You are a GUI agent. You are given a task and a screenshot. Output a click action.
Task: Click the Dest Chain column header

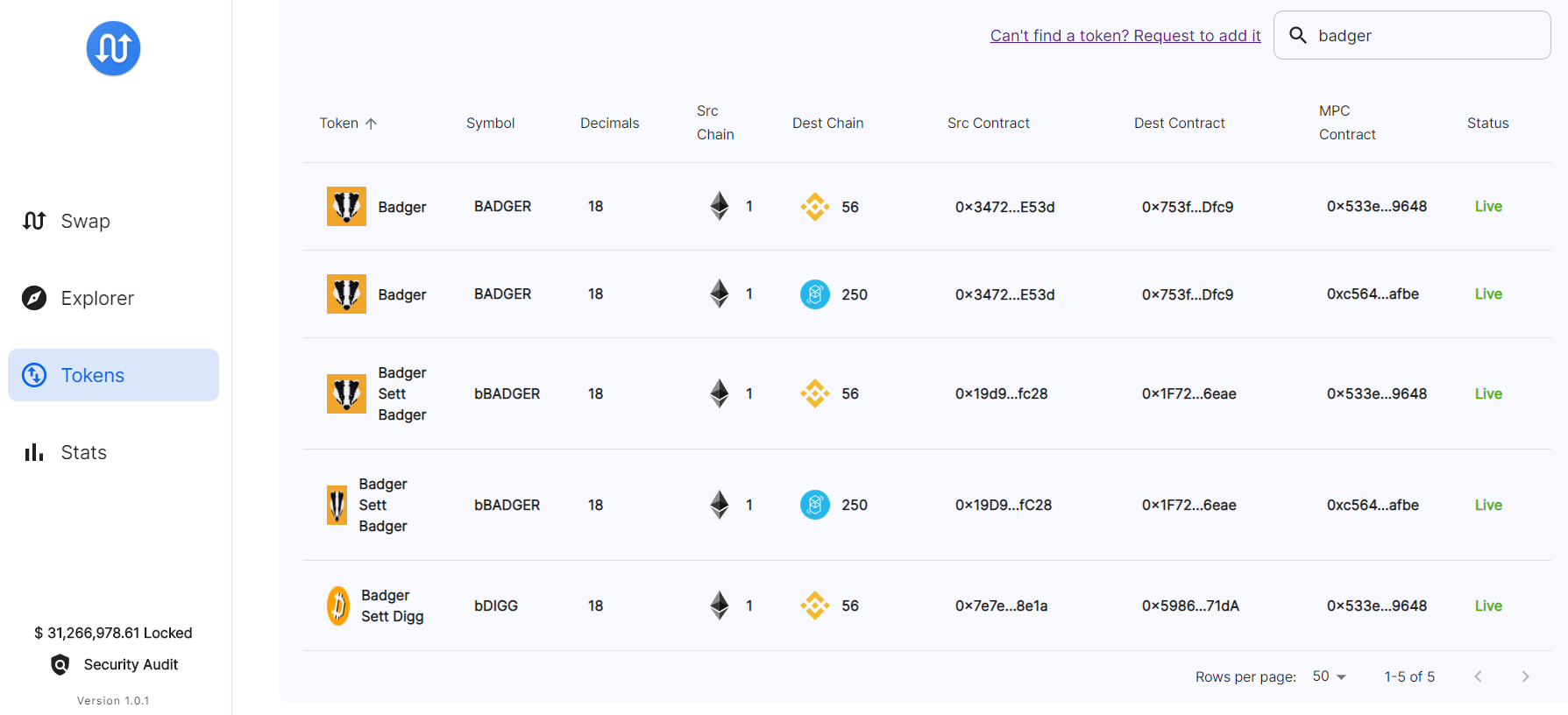coord(828,124)
